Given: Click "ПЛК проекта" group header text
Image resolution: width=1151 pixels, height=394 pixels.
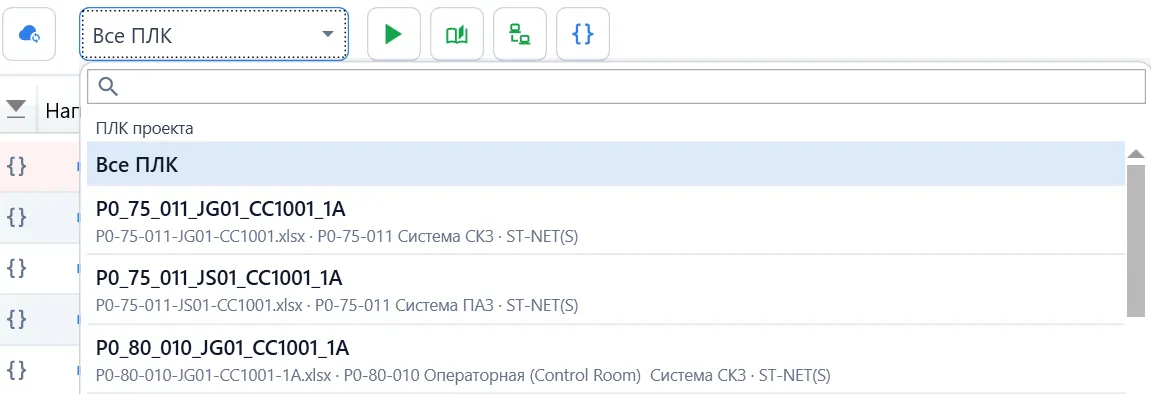Looking at the screenshot, I should 145,128.
